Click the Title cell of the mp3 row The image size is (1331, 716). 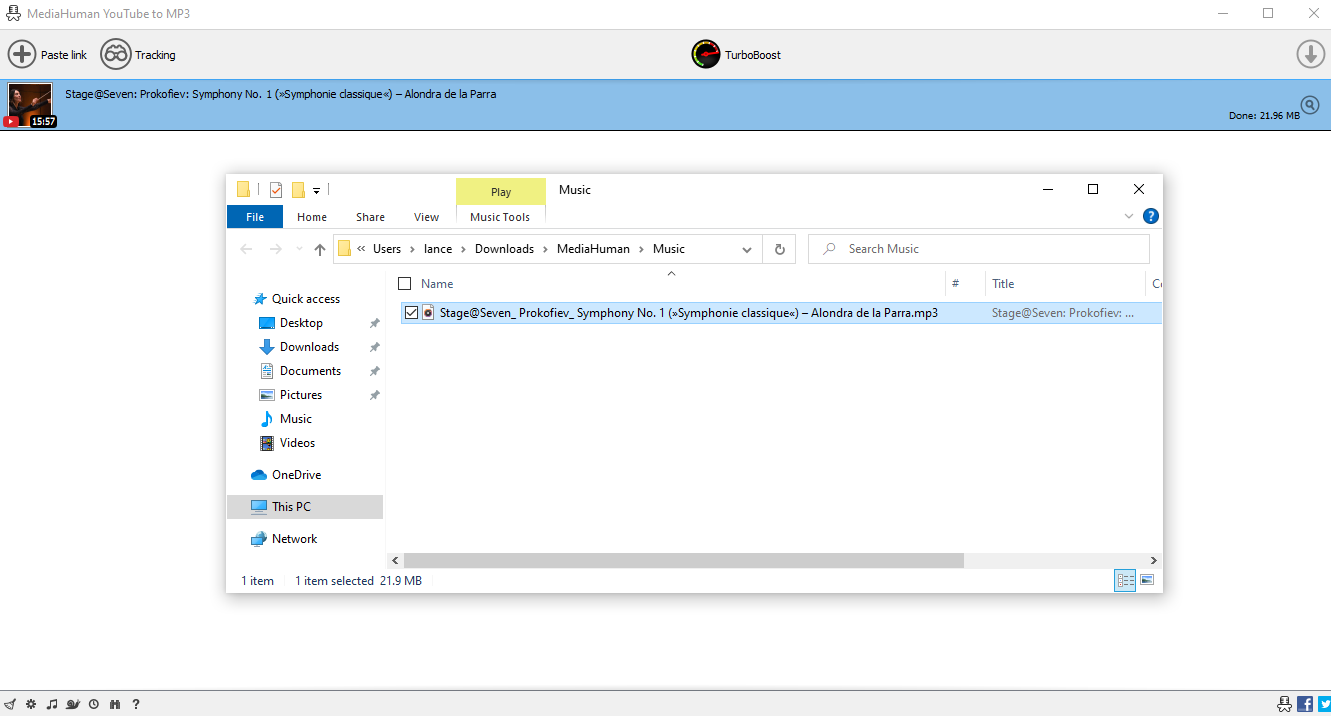[1063, 313]
